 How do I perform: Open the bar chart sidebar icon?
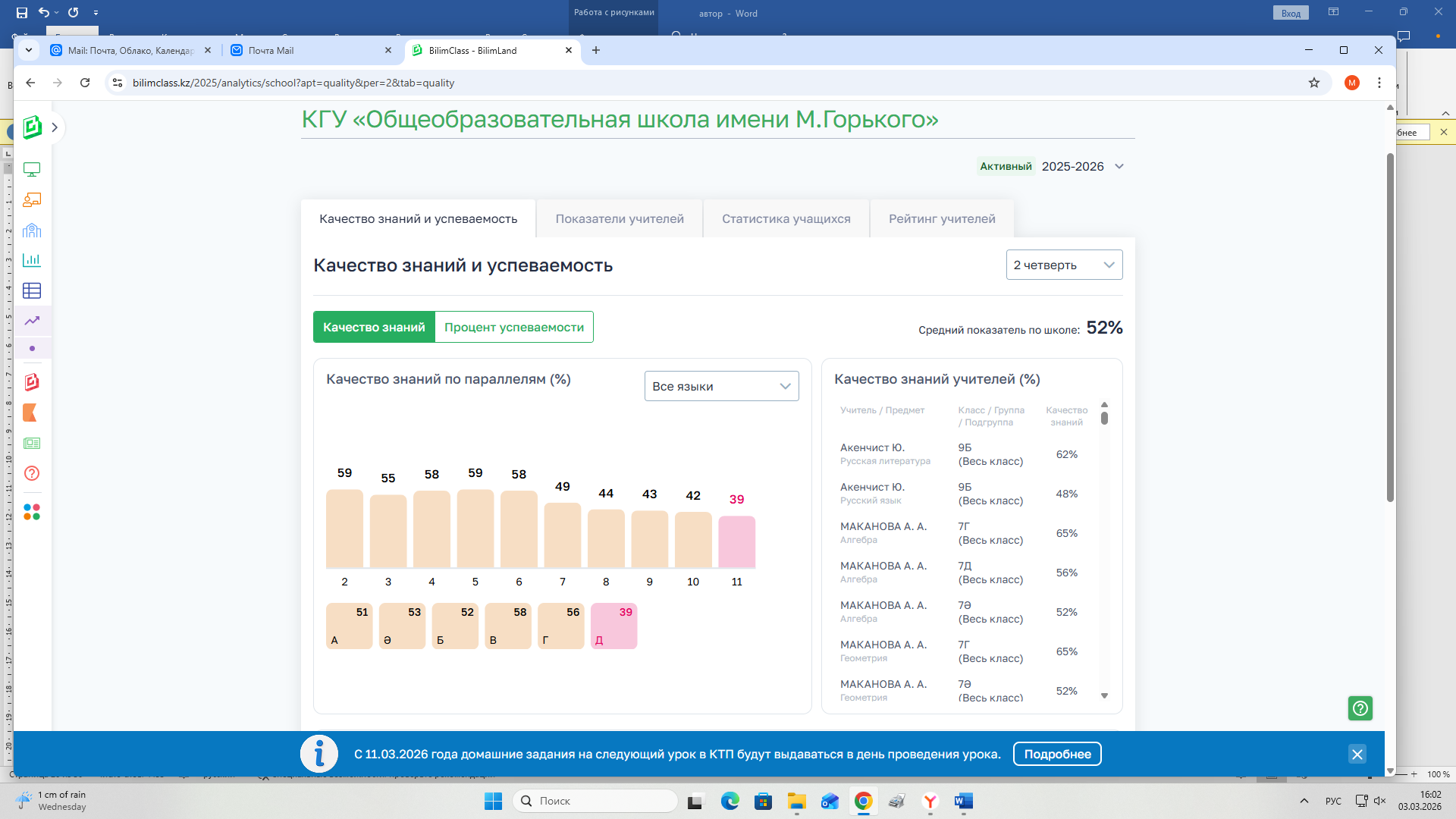[32, 260]
